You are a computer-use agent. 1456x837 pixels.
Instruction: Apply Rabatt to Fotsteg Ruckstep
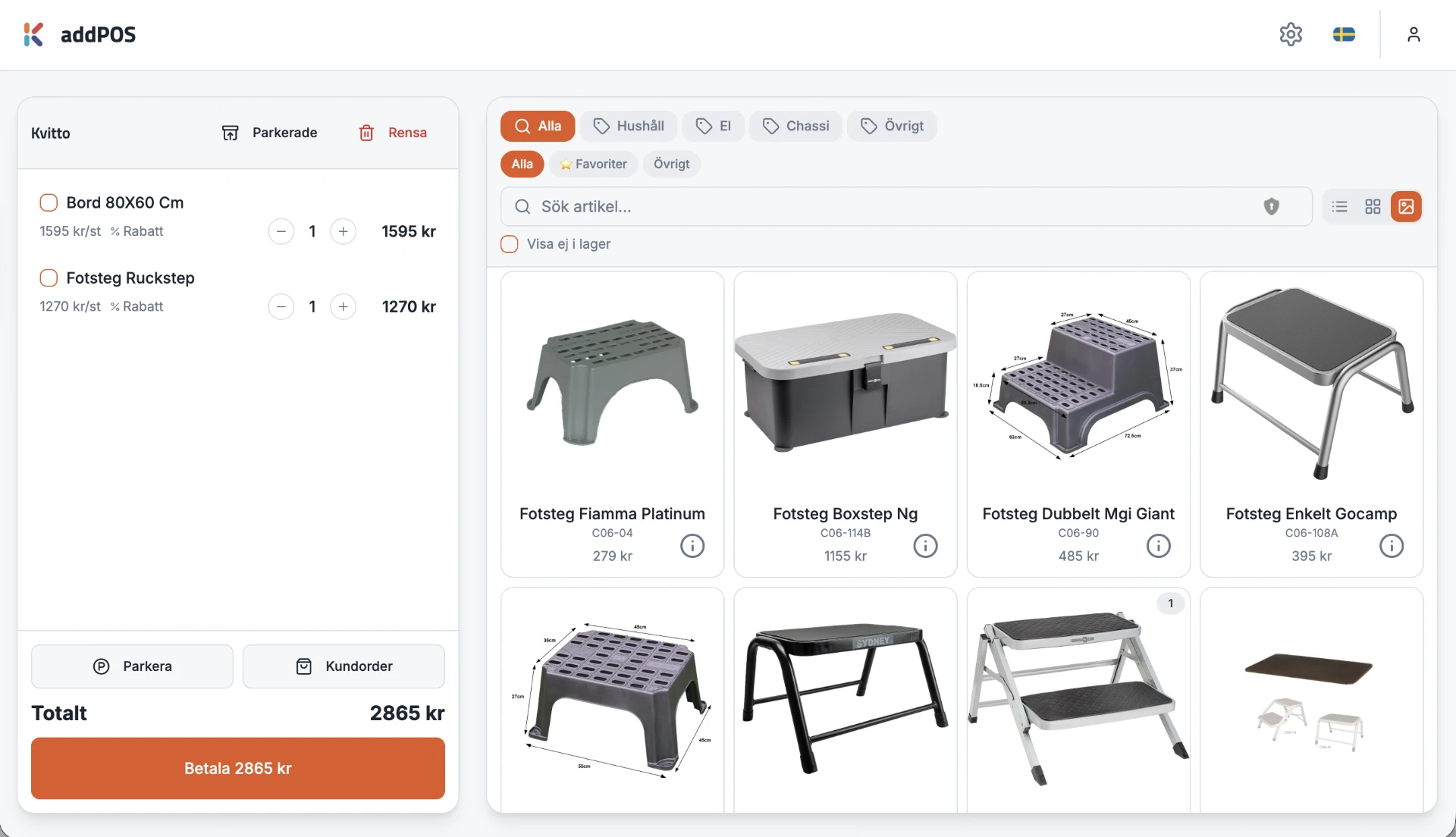pyautogui.click(x=137, y=306)
